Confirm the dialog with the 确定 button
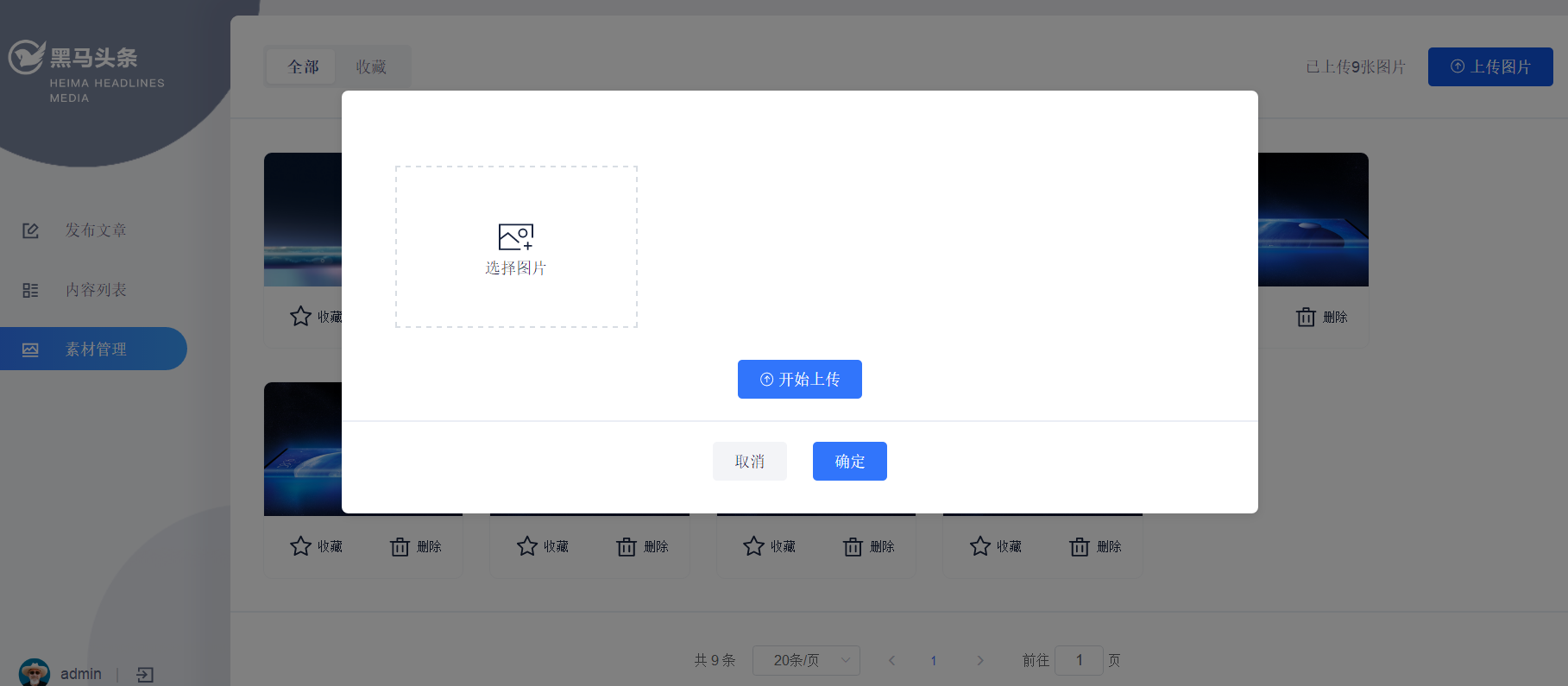Screen dimensions: 1568x686 click(x=850, y=461)
